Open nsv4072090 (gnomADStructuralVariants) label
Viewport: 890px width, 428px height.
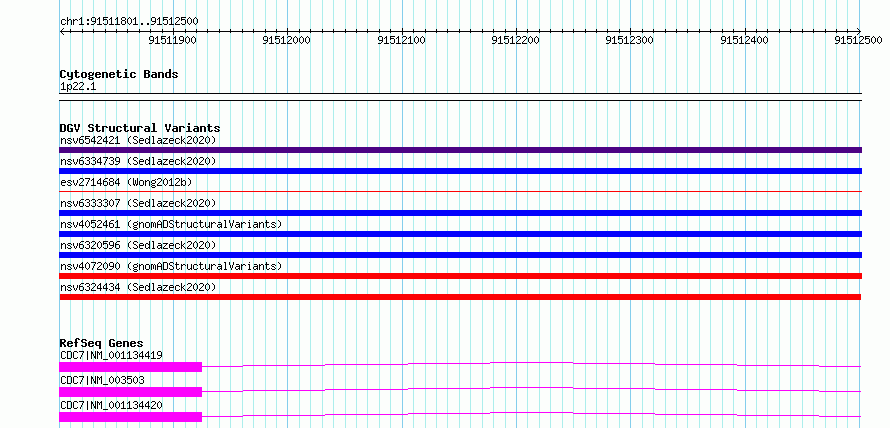171,266
